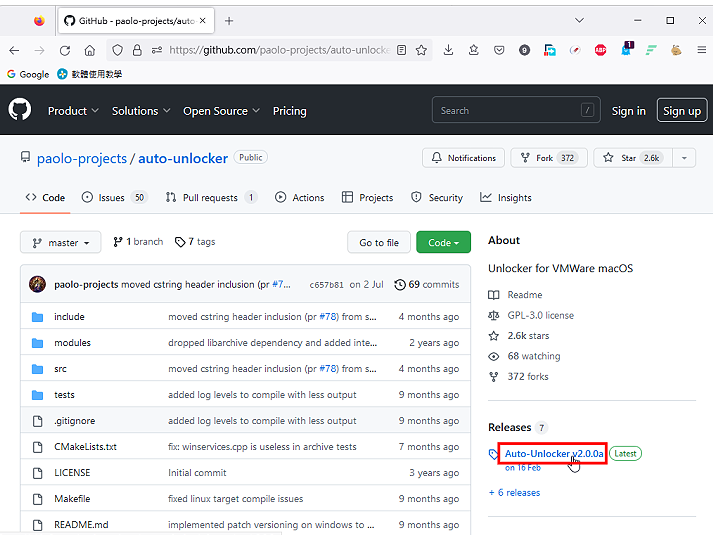View the 2.6k stars link

pyautogui.click(x=519, y=335)
